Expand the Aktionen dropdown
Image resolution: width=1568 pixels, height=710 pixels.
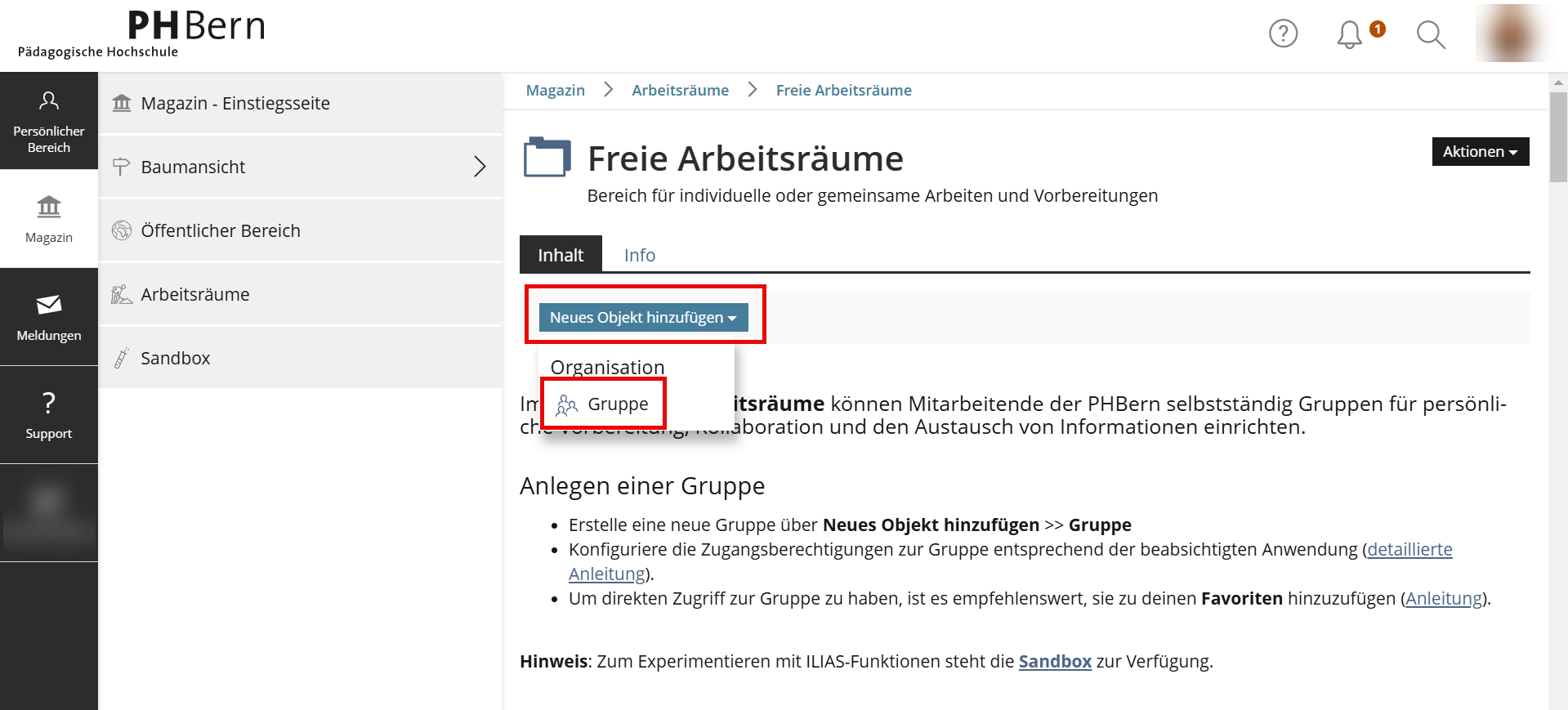pos(1480,152)
